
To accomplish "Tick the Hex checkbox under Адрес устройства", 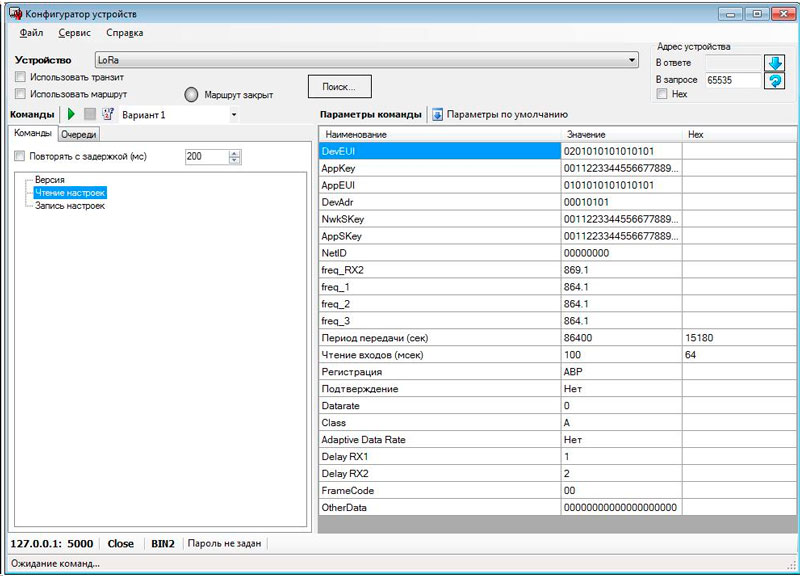I will point(662,94).
